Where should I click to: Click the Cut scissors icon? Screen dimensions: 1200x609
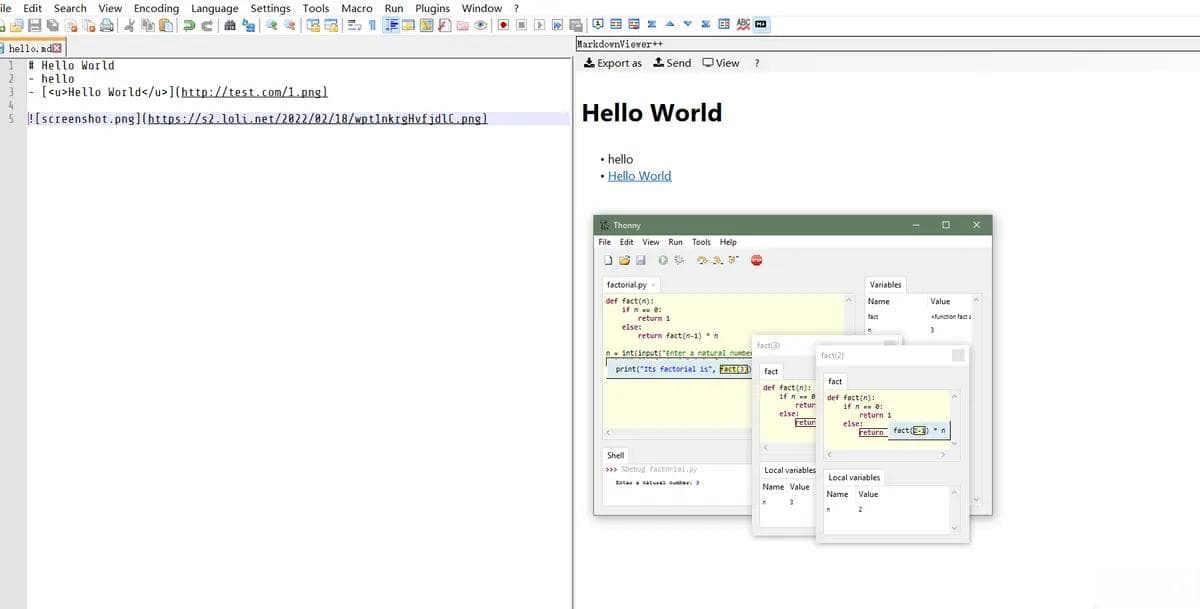(x=129, y=25)
